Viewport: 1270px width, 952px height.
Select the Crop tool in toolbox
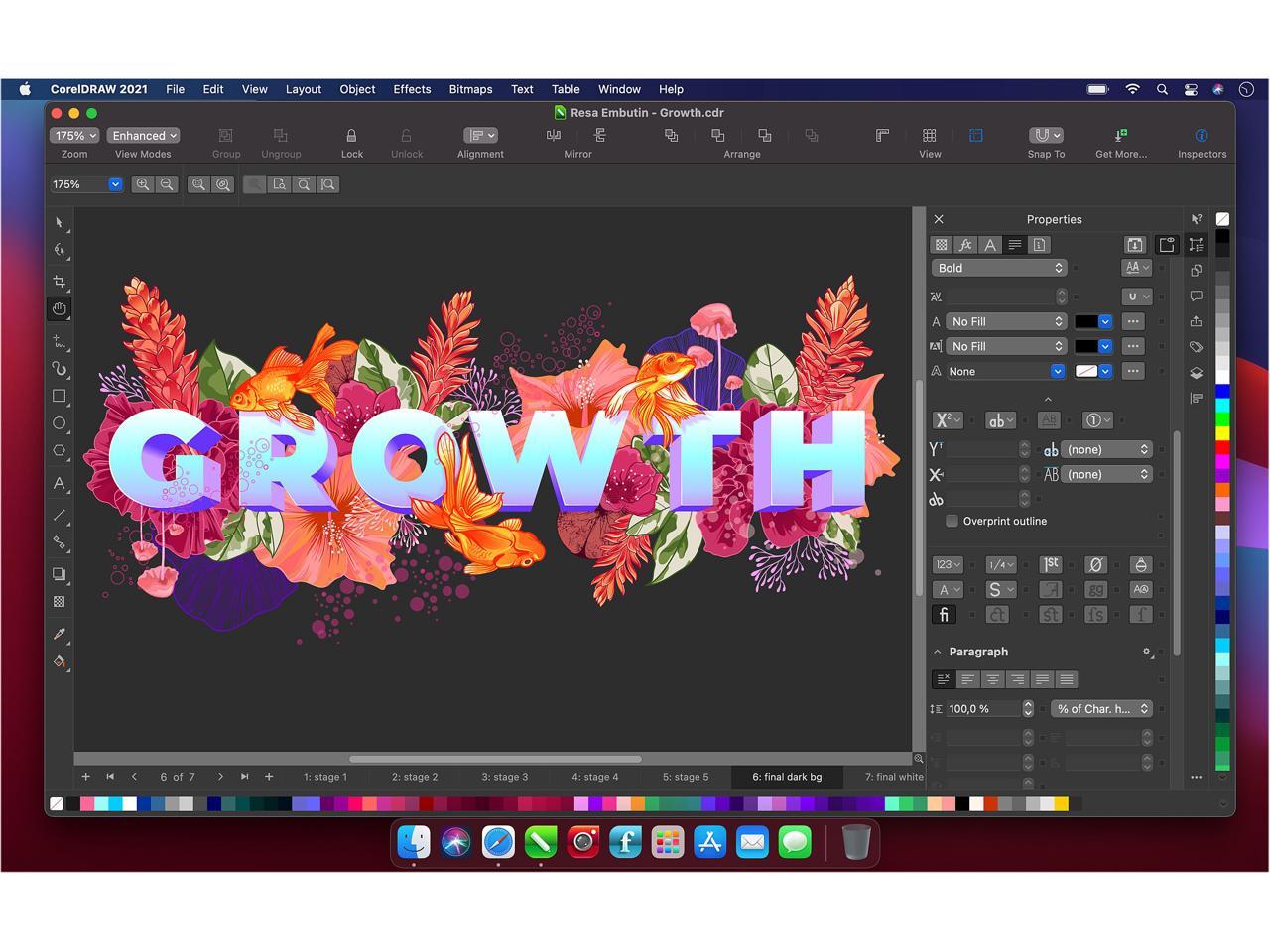pos(60,282)
